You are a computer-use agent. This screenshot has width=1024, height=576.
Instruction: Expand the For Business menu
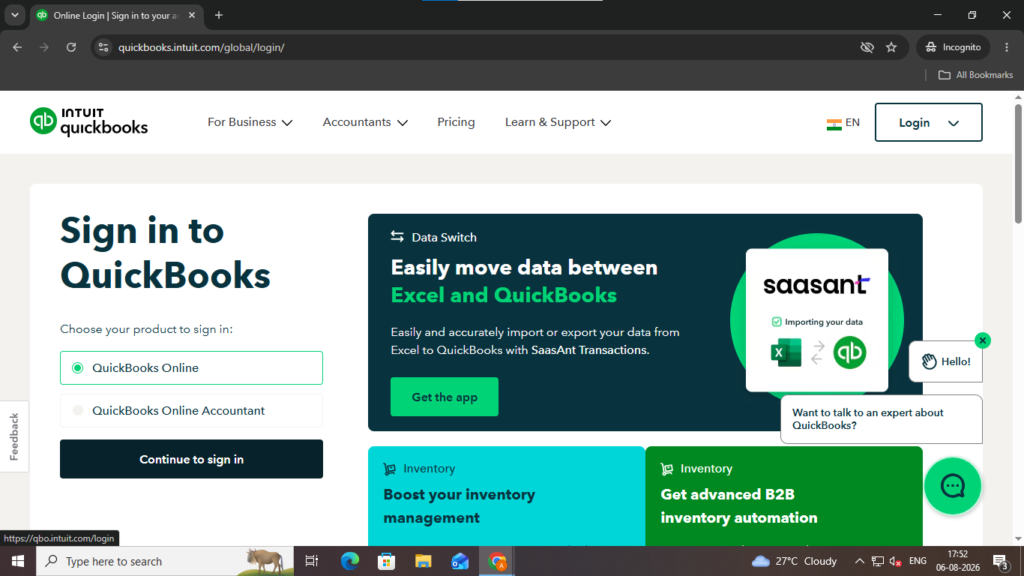(x=250, y=122)
